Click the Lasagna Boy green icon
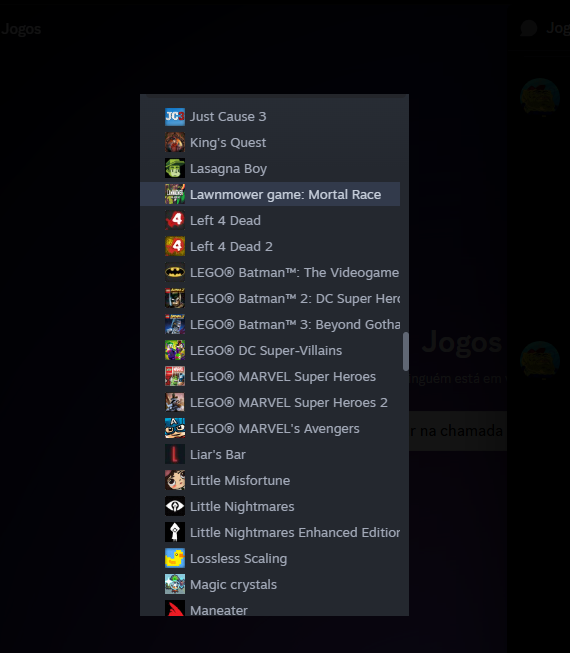 pyautogui.click(x=175, y=169)
